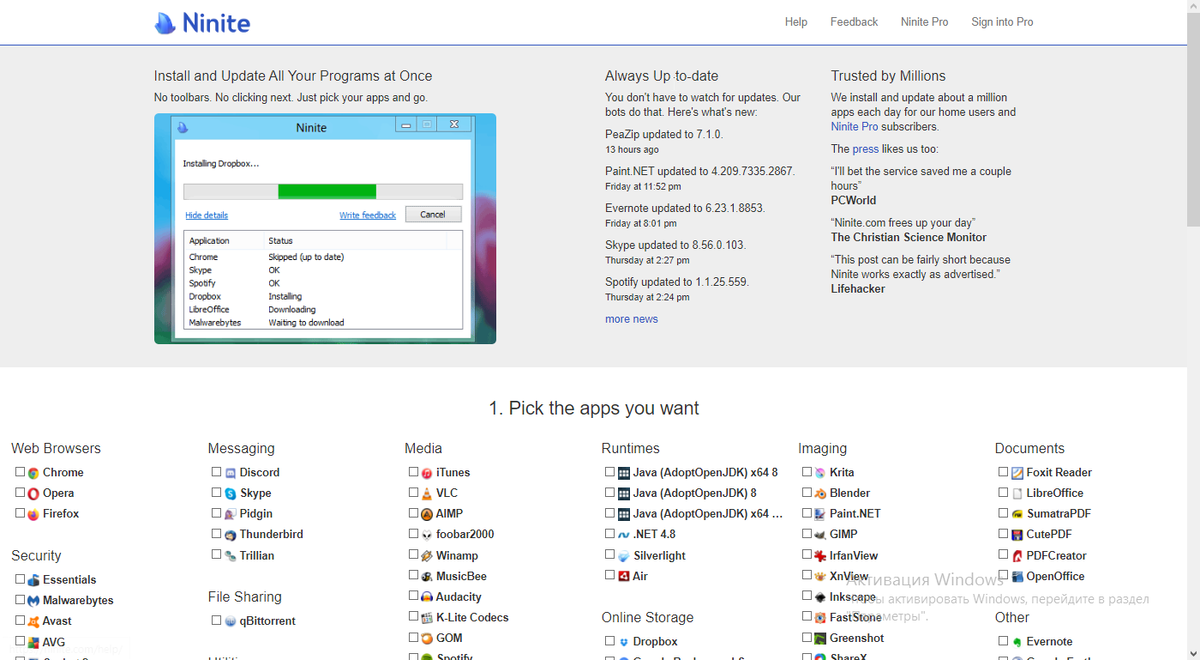
Task: Click the GIMP app icon
Action: click(x=820, y=534)
